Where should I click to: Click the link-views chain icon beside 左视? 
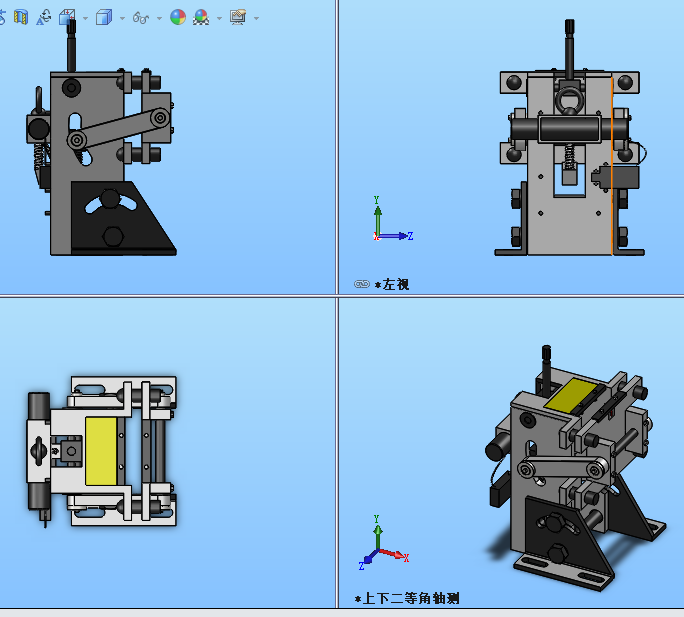tap(362, 284)
